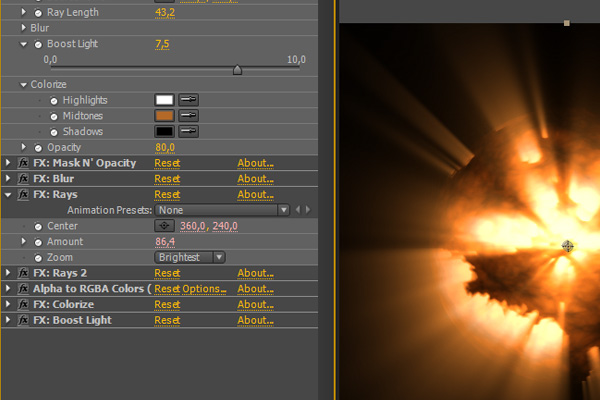Reset the FX: Colorize effect
This screenshot has width=600, height=400.
click(167, 305)
